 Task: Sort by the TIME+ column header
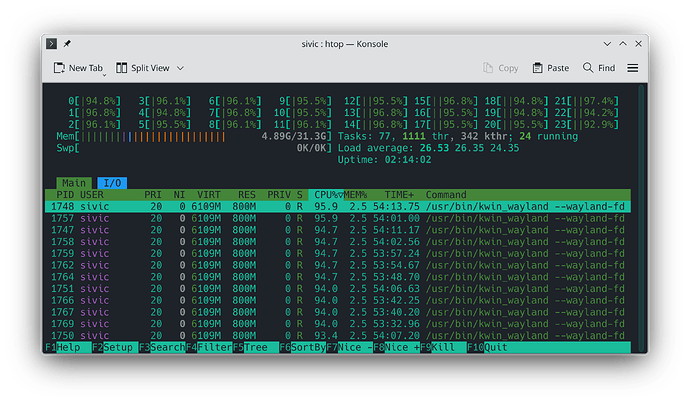pyautogui.click(x=399, y=194)
